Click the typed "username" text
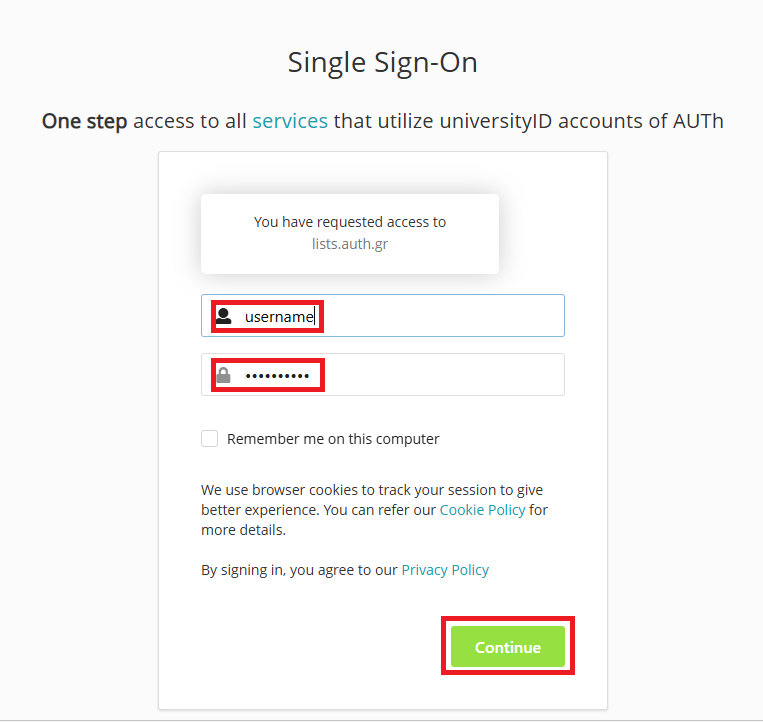 pos(279,316)
